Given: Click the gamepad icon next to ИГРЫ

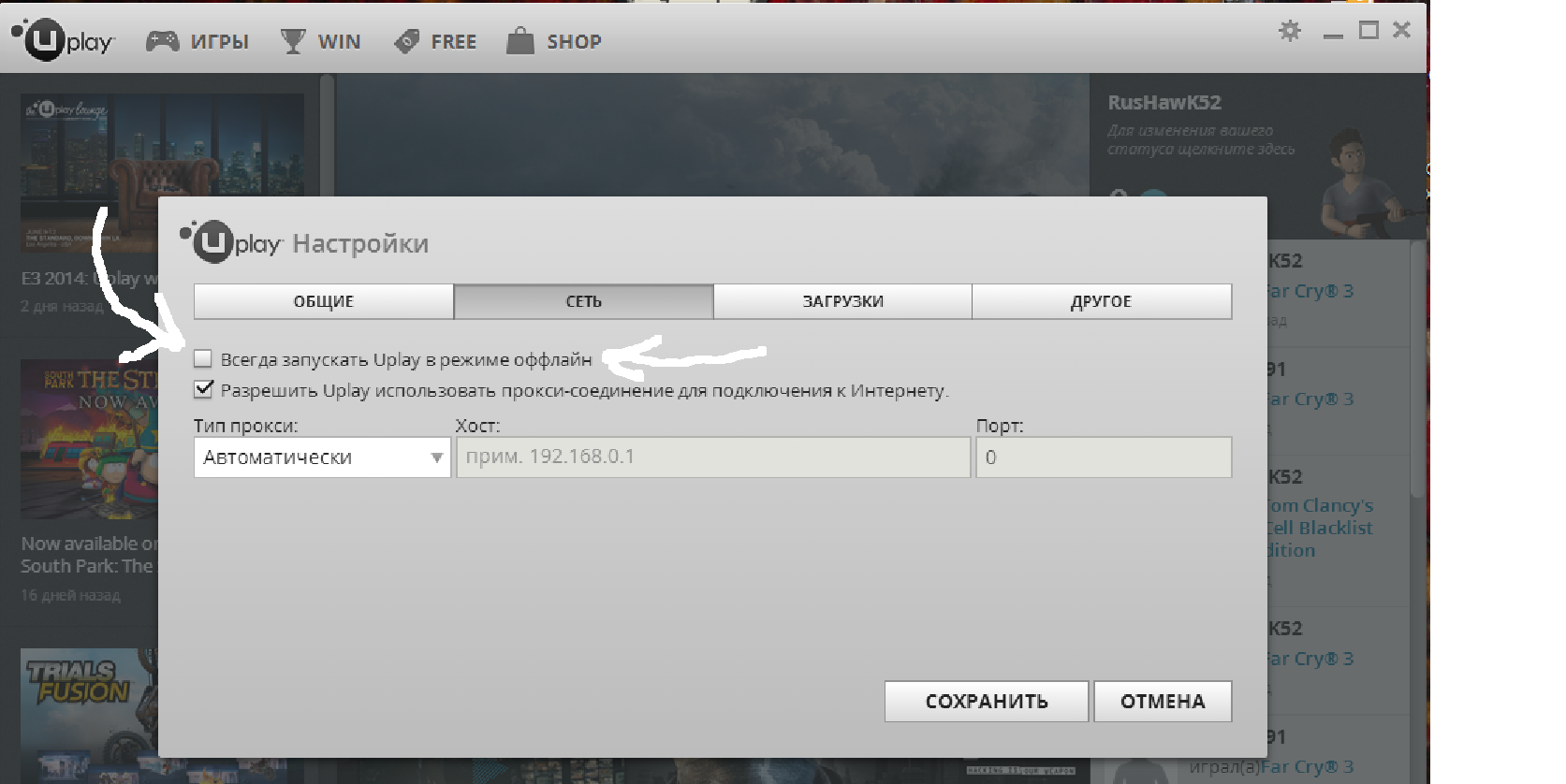Looking at the screenshot, I should (162, 41).
